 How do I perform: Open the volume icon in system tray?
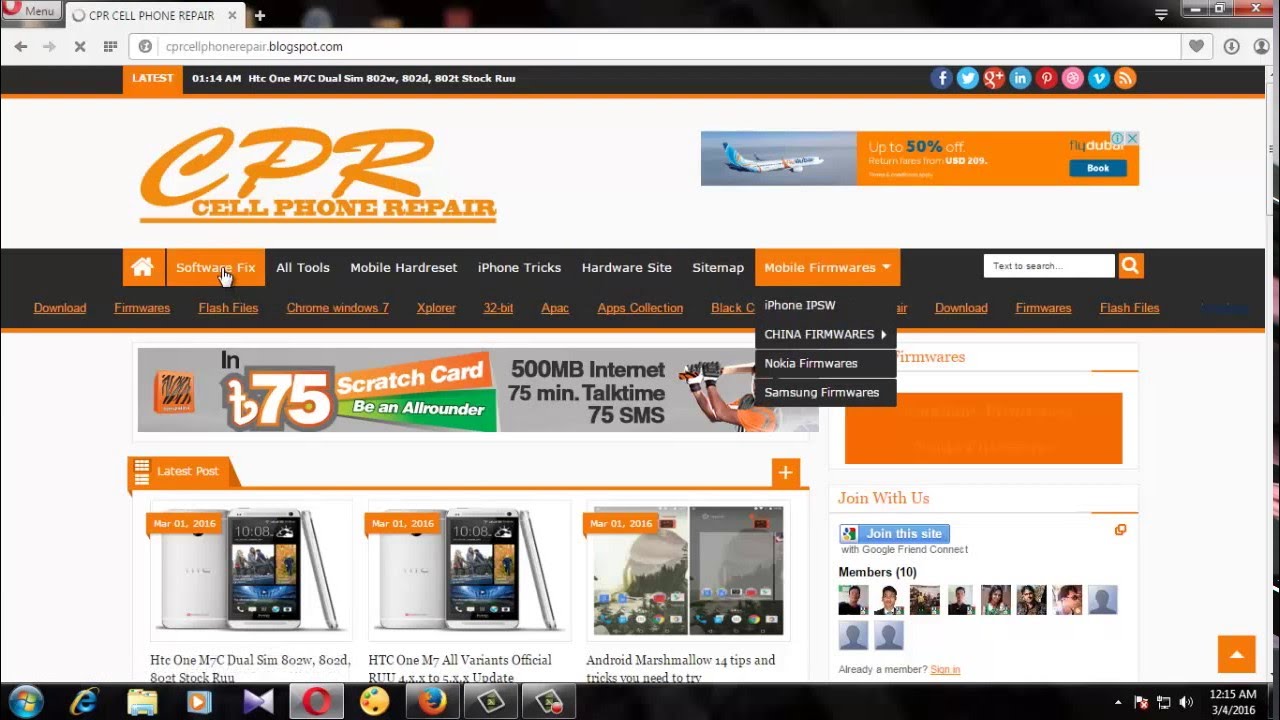coord(1185,702)
